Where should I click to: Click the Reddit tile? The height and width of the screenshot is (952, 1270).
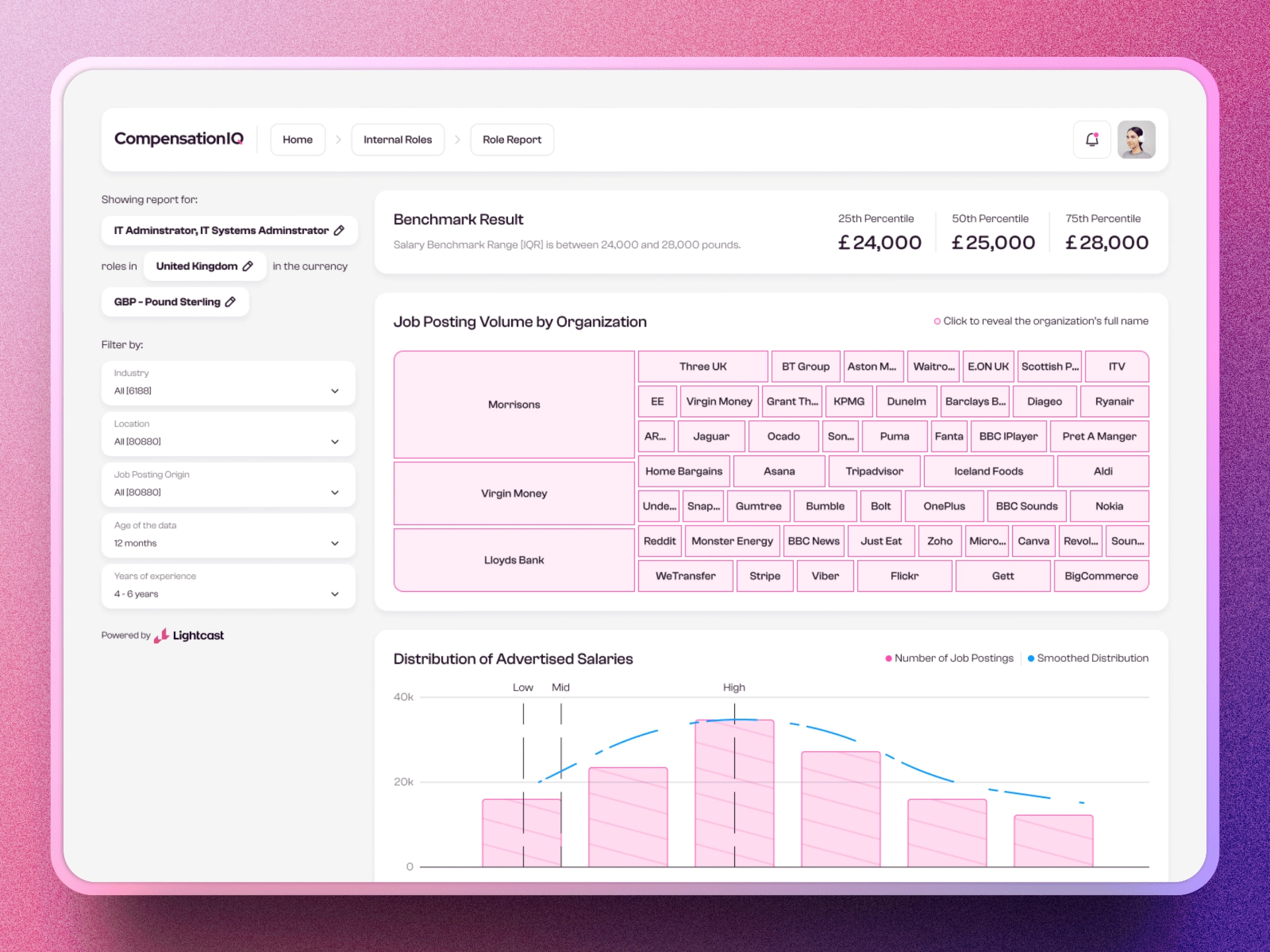coord(659,541)
